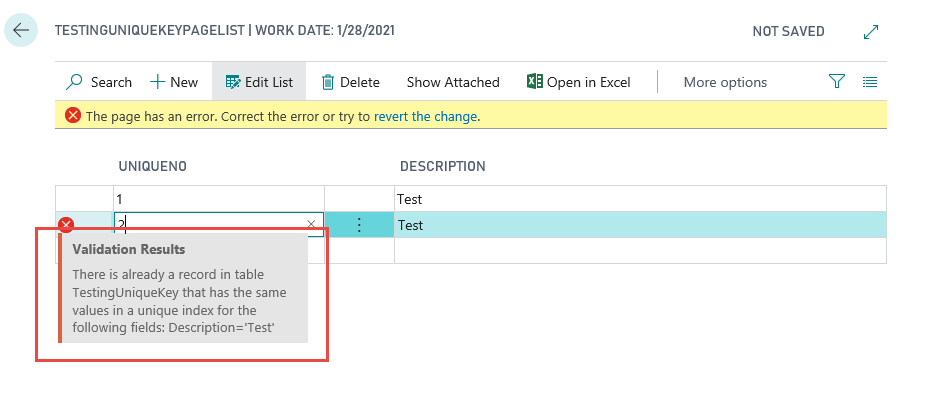Click the UNIQUENO column header
Image resolution: width=949 pixels, height=417 pixels.
click(153, 166)
